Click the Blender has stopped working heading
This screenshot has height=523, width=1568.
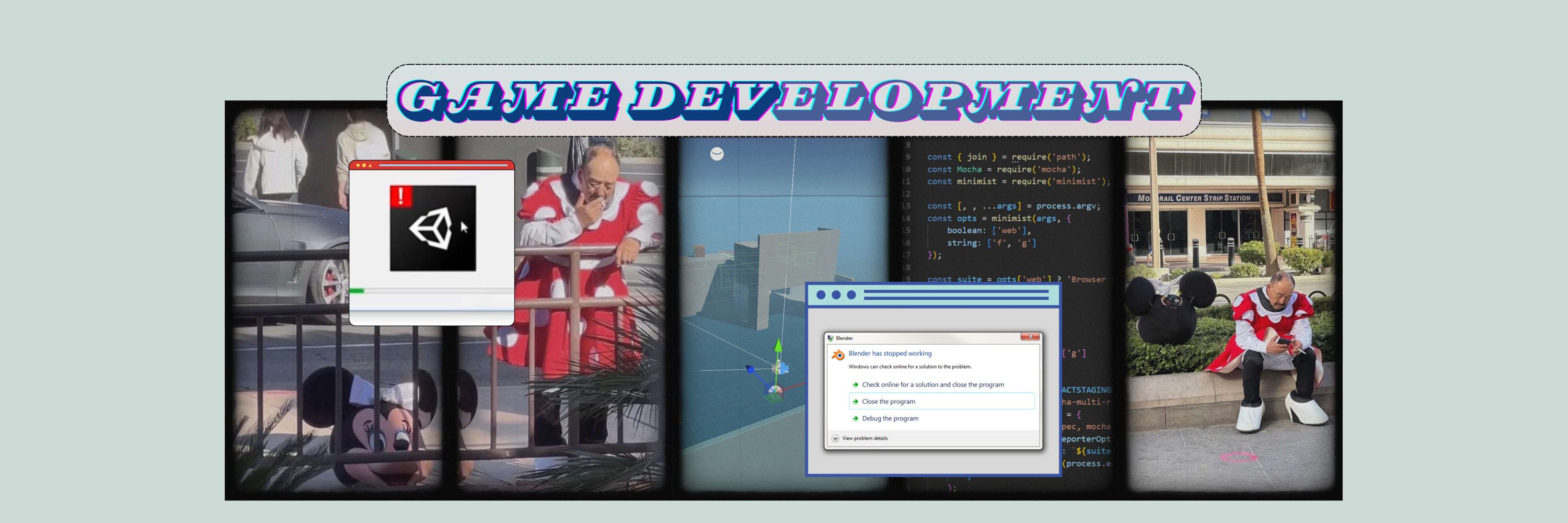click(890, 353)
